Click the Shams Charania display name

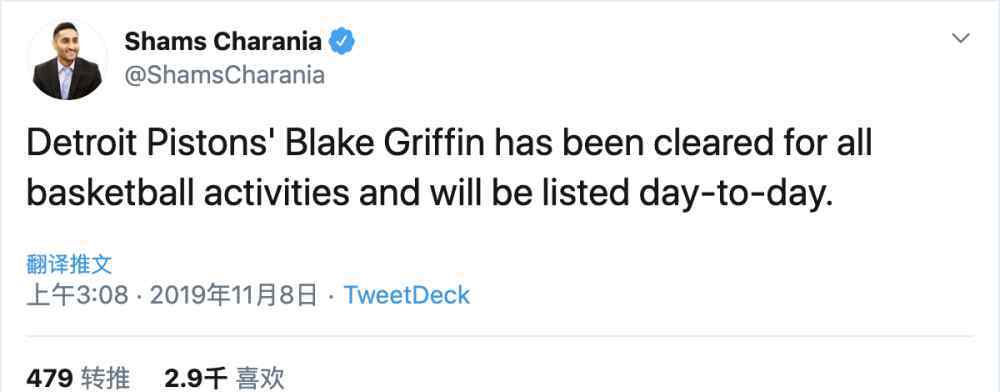223,42
